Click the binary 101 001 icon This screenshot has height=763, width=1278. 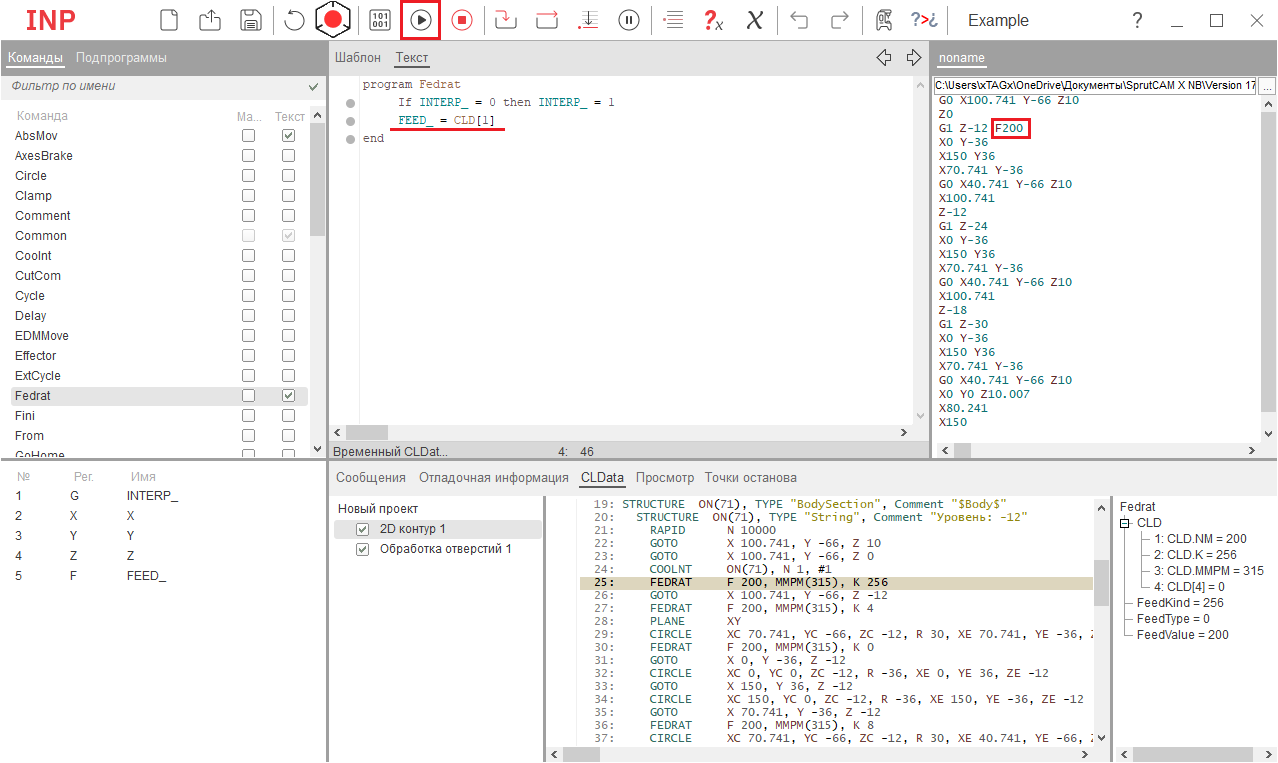380,20
